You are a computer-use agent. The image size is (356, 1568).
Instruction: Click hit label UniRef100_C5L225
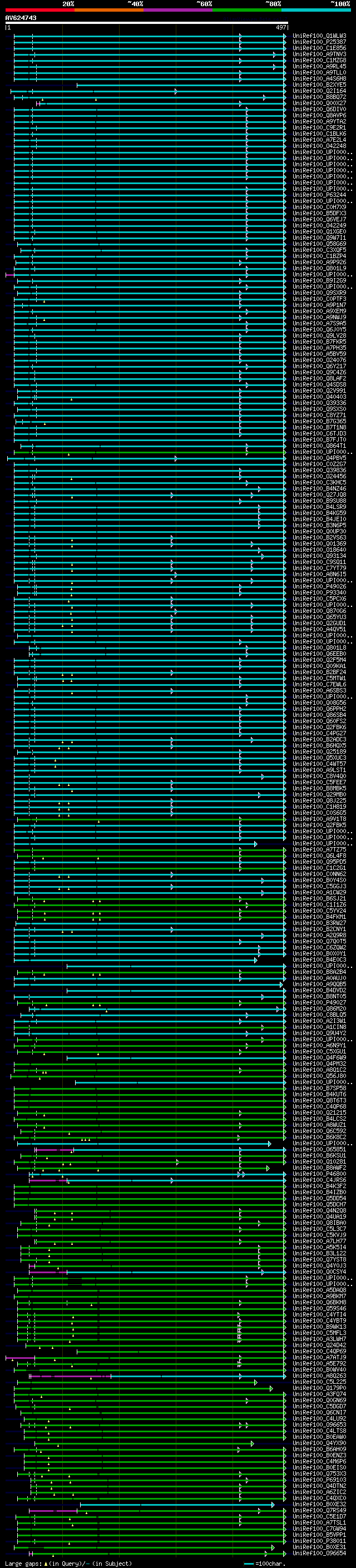[319, 1382]
